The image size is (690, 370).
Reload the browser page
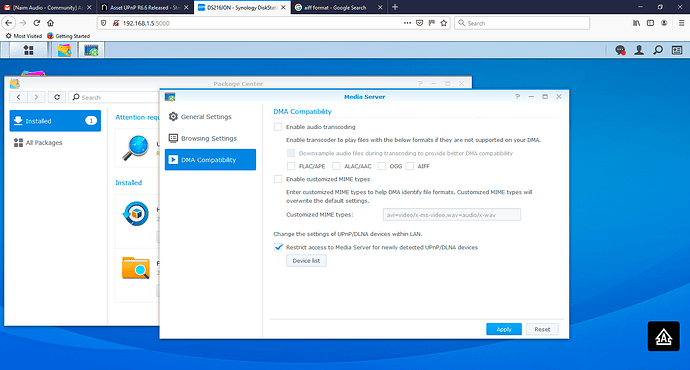click(37, 23)
